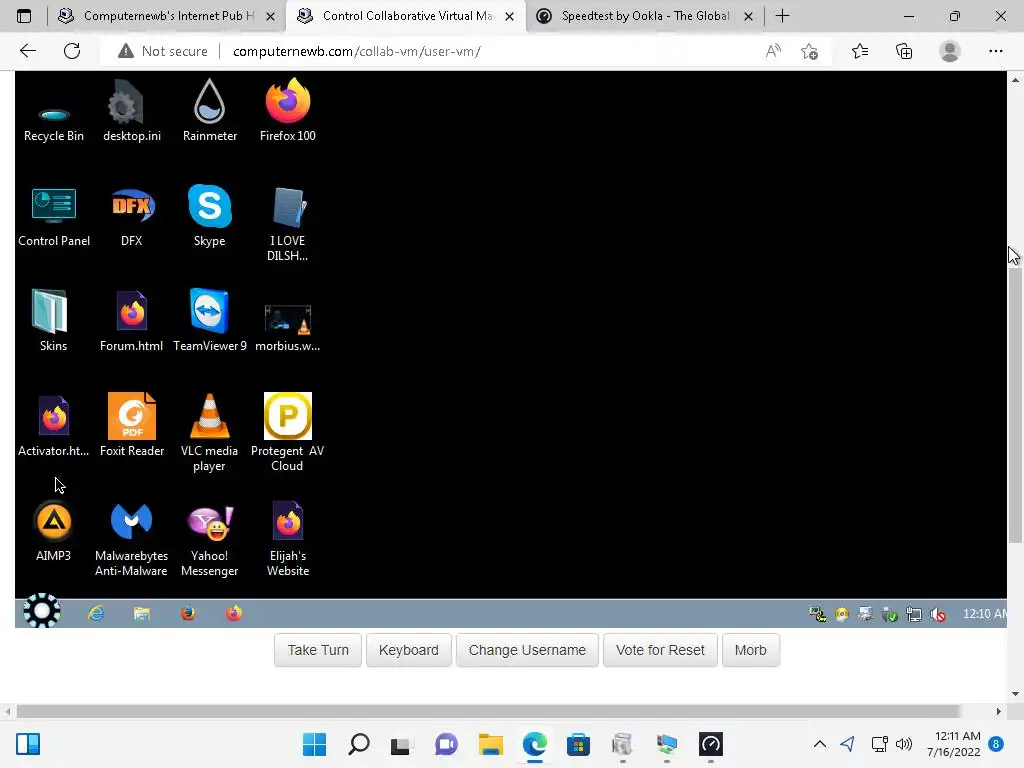Open browser Collections icon
Image resolution: width=1024 pixels, height=768 pixels.
(904, 51)
